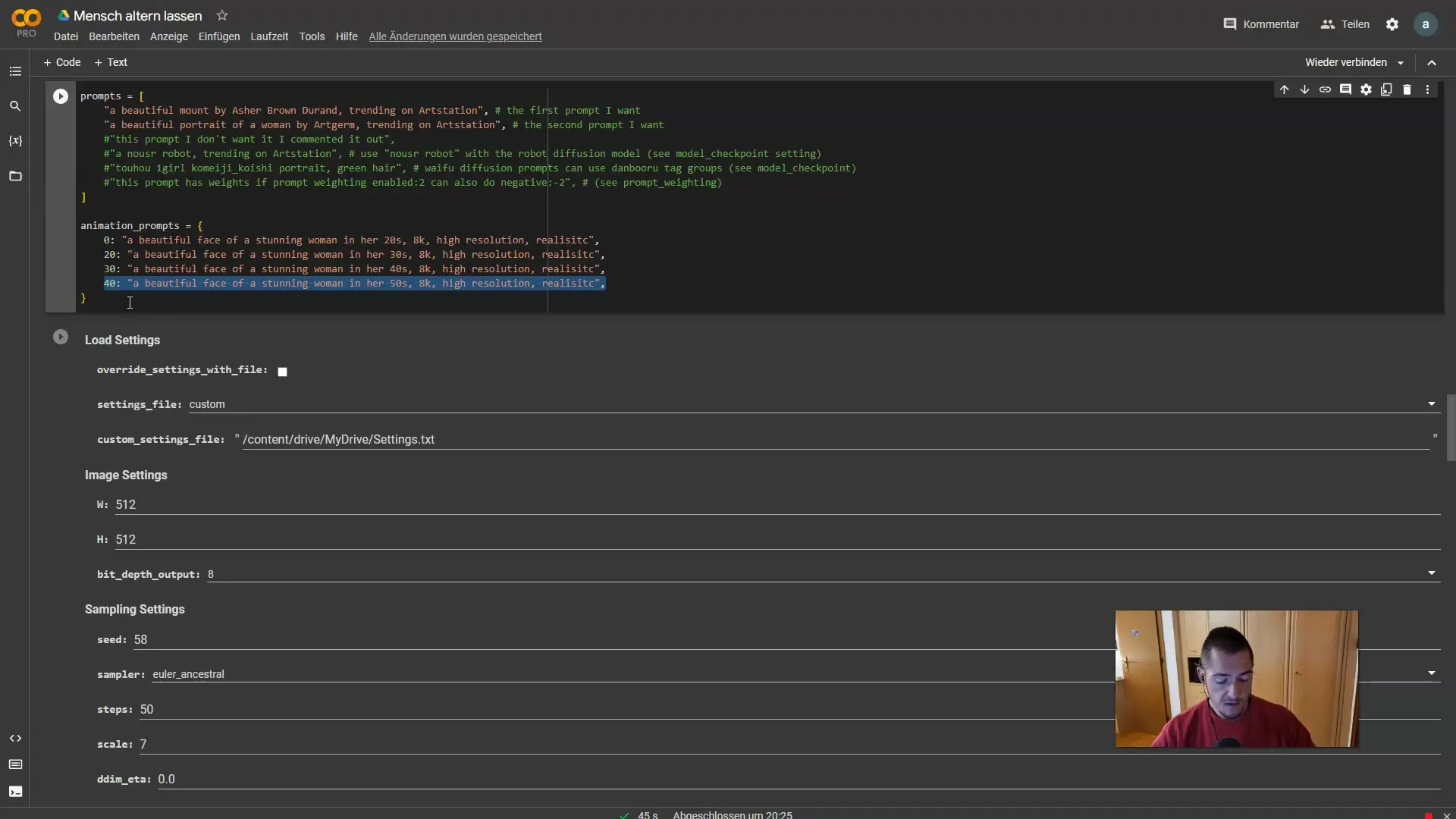Click the highlighted 40: animation prompt line
Screen dimensions: 1456x819
(x=354, y=284)
